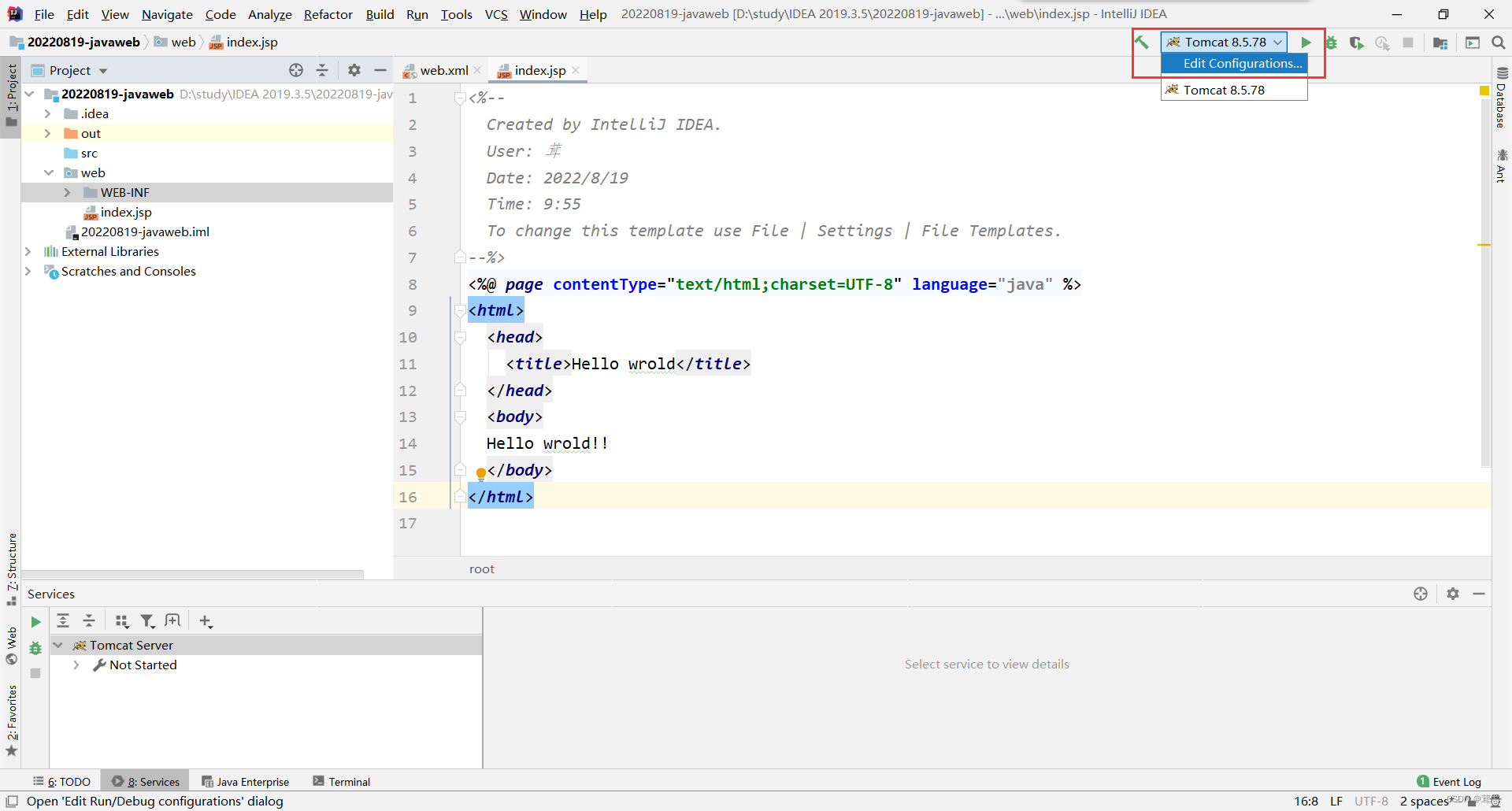This screenshot has width=1512, height=811.
Task: Expand all services icon
Action: [x=64, y=621]
